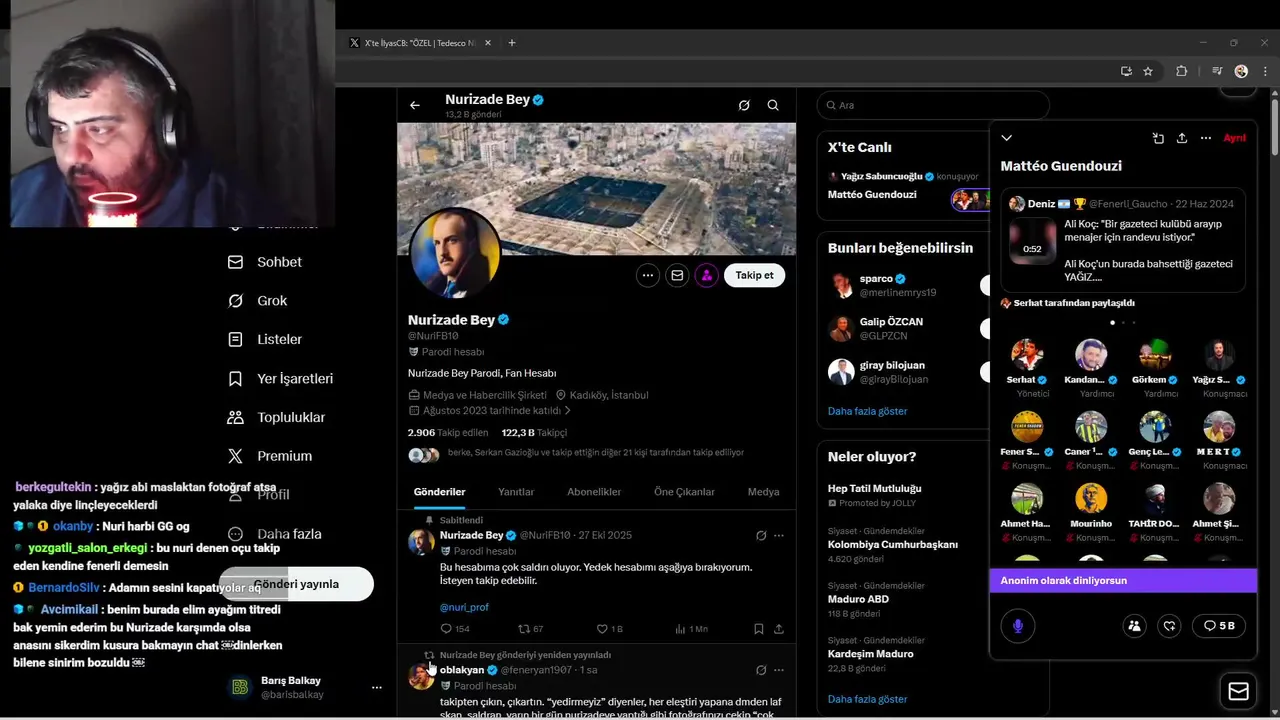Go back using the arrow beside Nurizade Bey

(x=415, y=105)
